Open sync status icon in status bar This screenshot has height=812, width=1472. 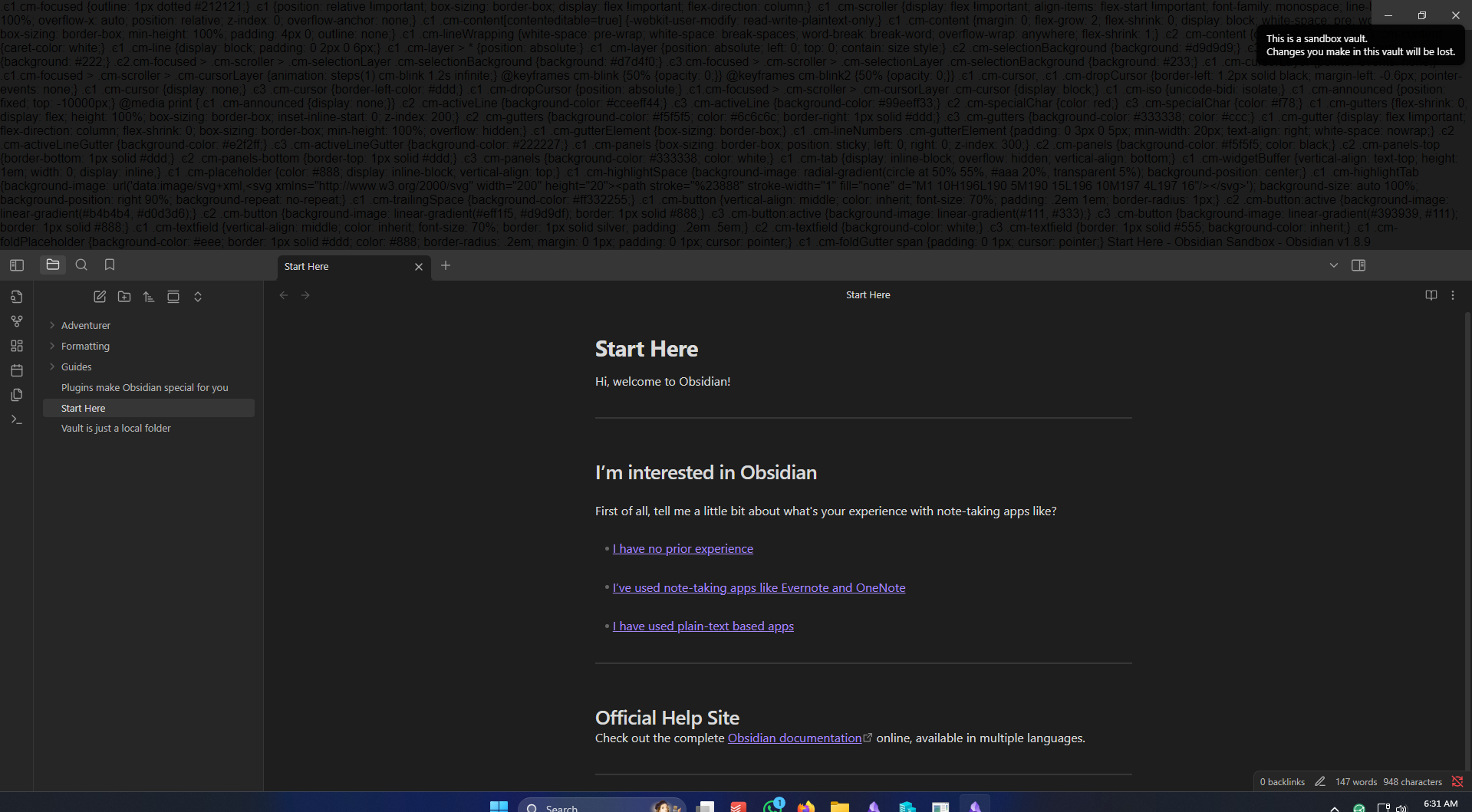(1457, 782)
